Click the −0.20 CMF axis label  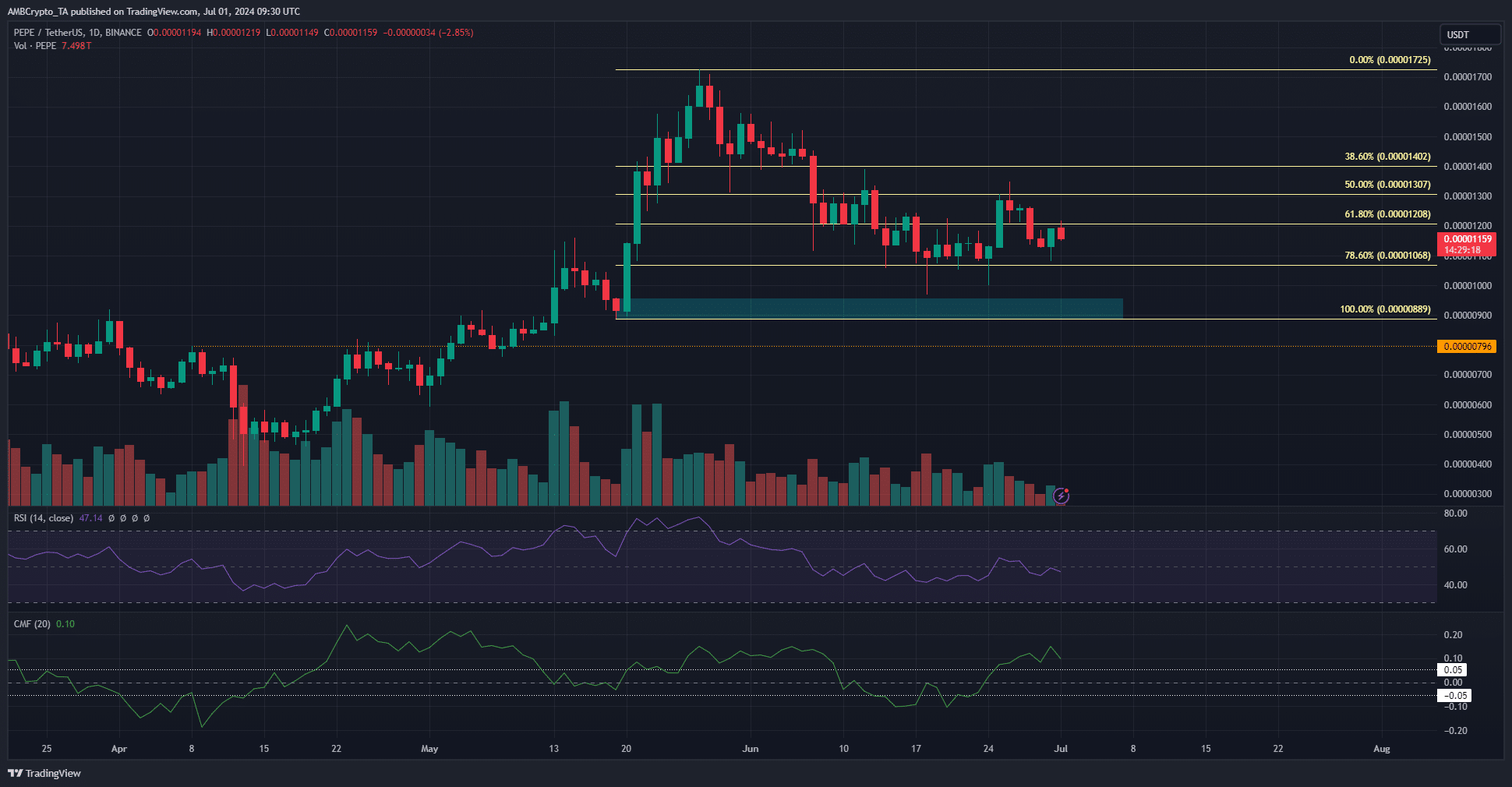coord(1454,731)
